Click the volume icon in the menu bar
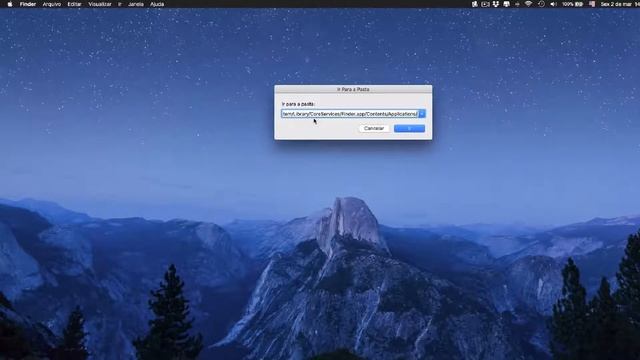This screenshot has height=360, width=640. tap(553, 4)
